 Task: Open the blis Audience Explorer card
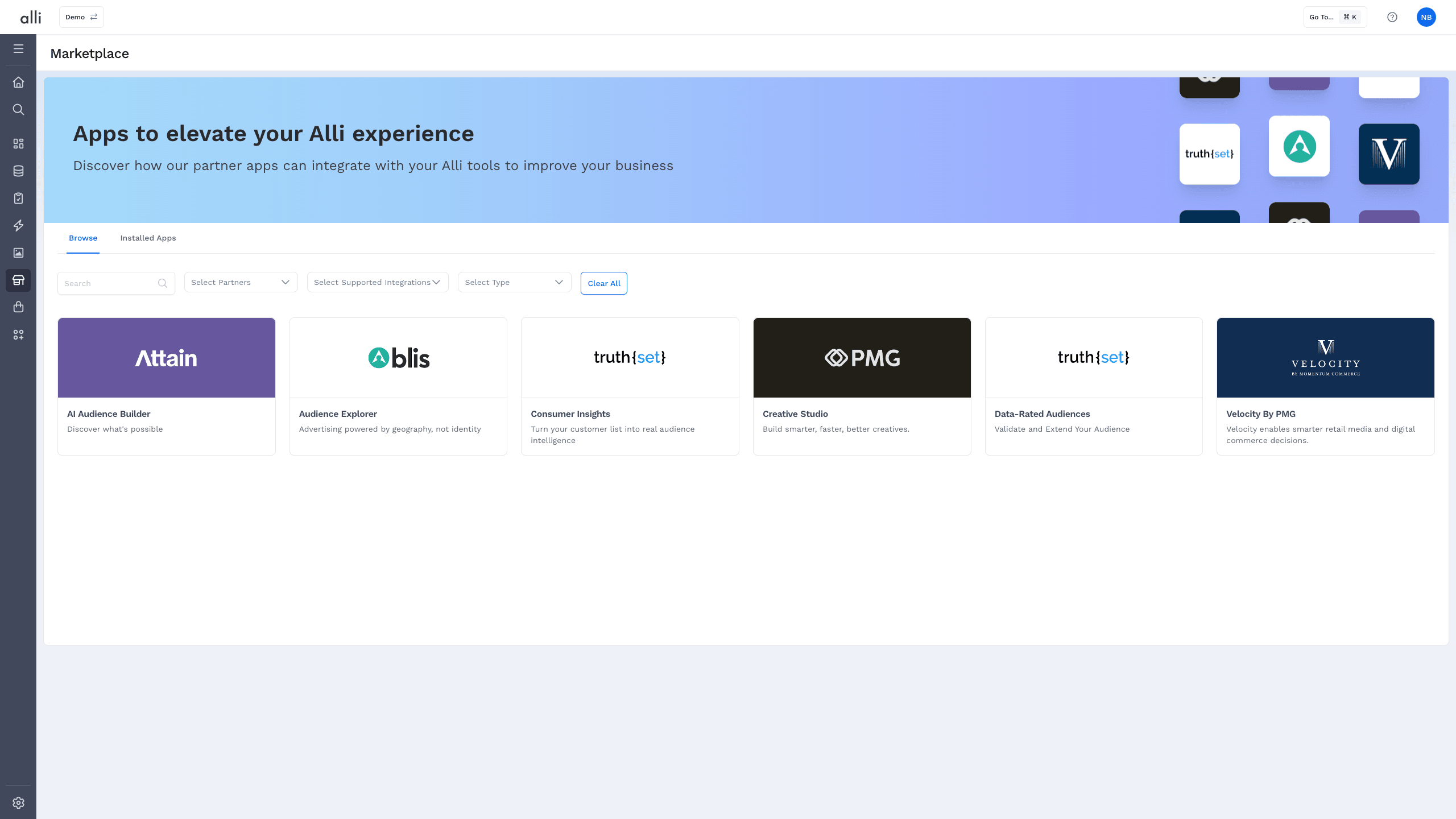tap(398, 386)
